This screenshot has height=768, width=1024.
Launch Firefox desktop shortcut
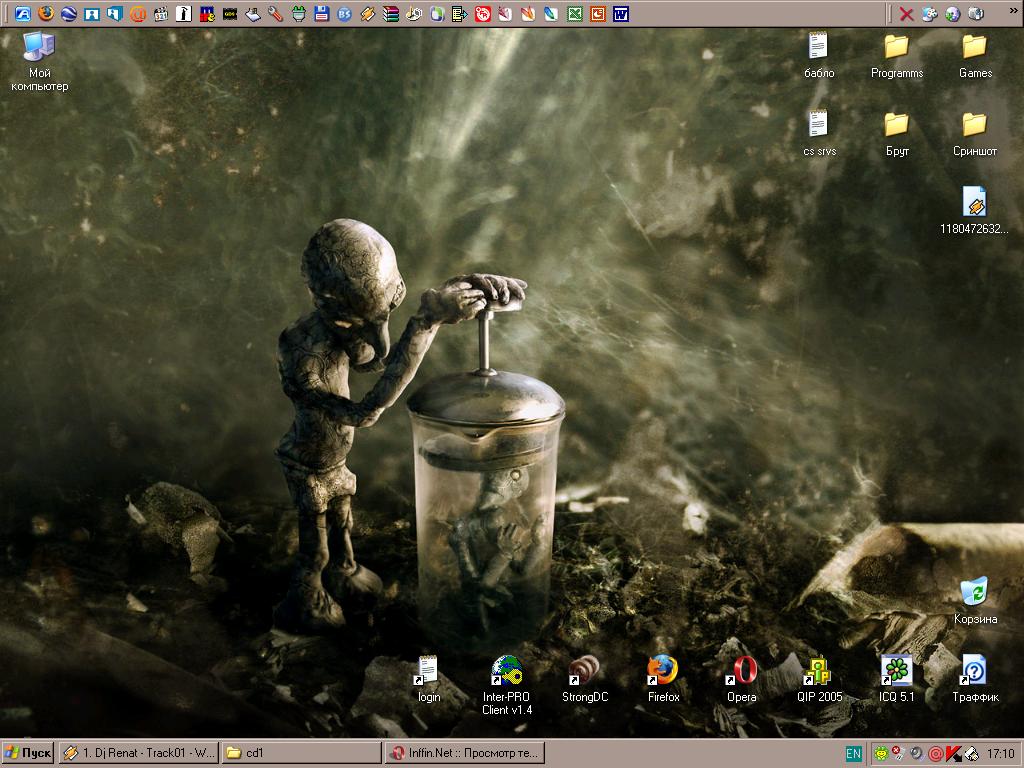pos(663,679)
